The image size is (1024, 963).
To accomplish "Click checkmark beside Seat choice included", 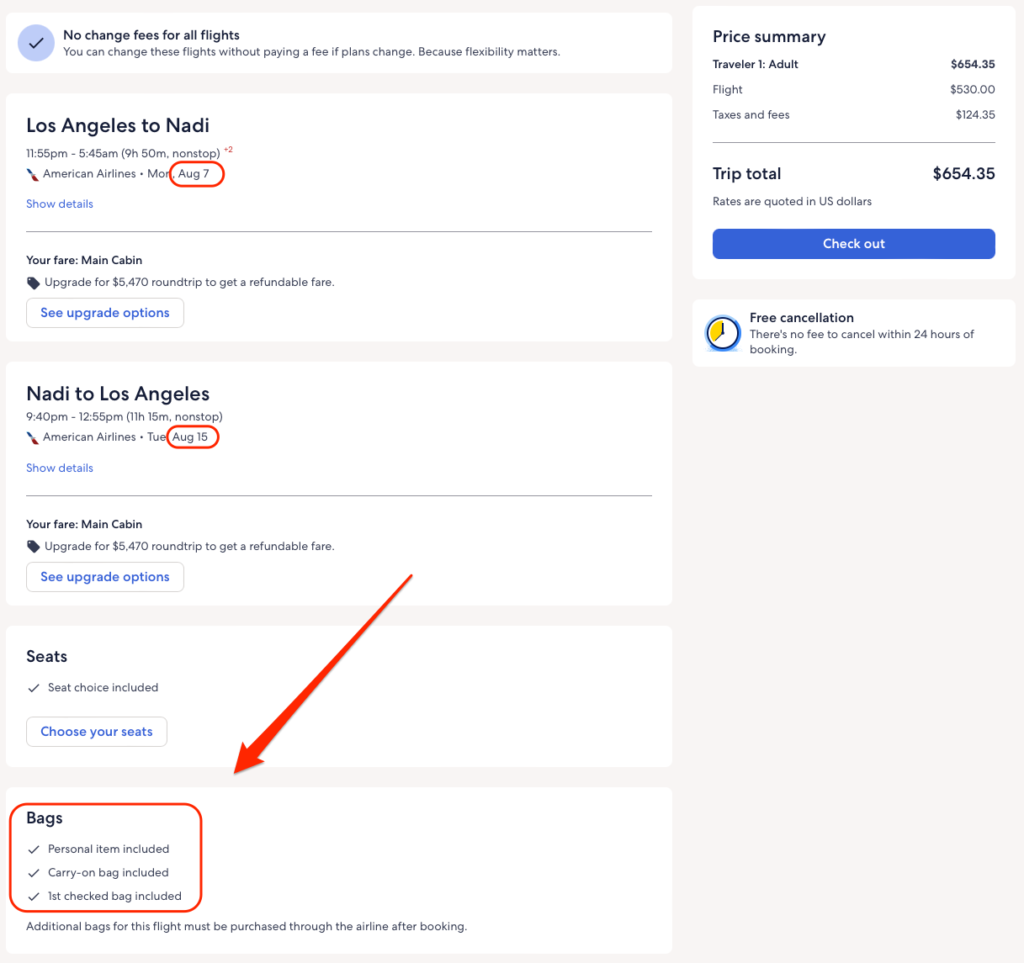I will (x=34, y=688).
